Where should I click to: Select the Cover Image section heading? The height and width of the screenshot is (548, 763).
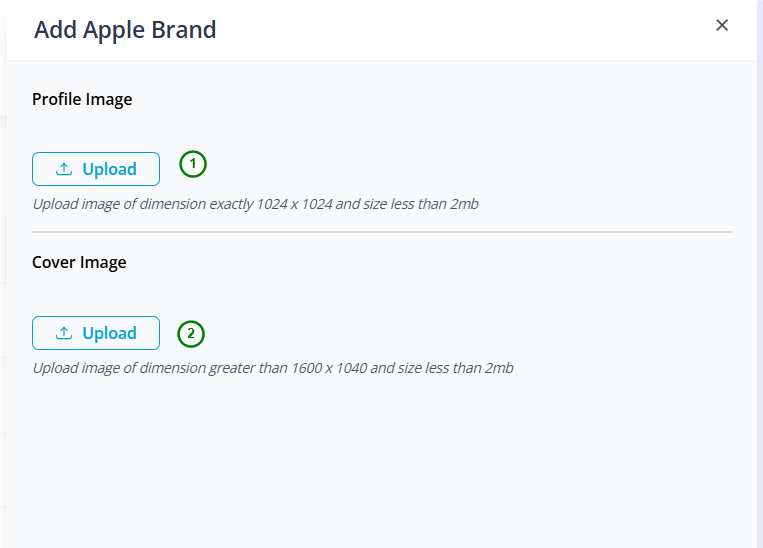[79, 262]
